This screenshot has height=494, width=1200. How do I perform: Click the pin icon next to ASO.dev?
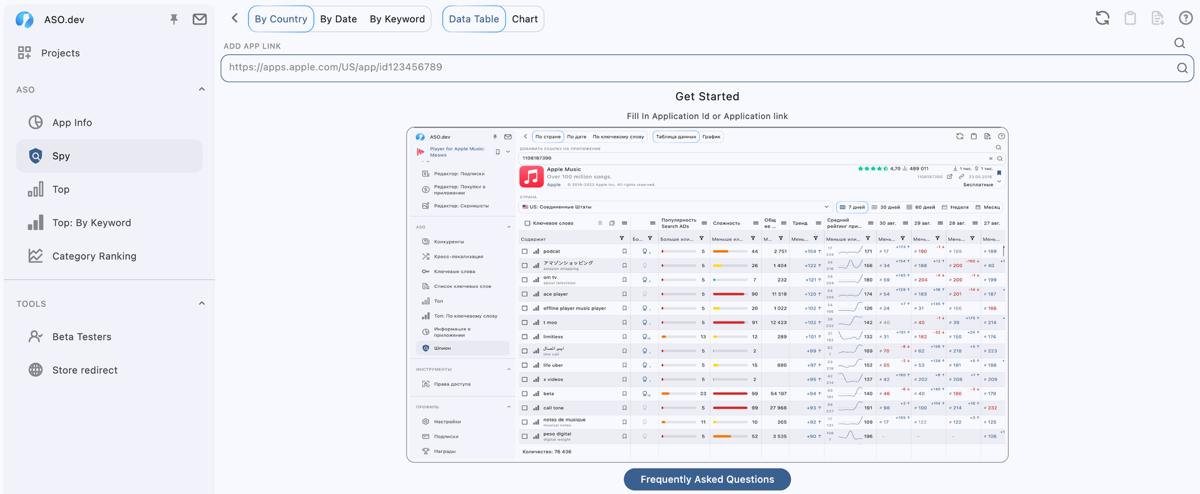point(174,19)
